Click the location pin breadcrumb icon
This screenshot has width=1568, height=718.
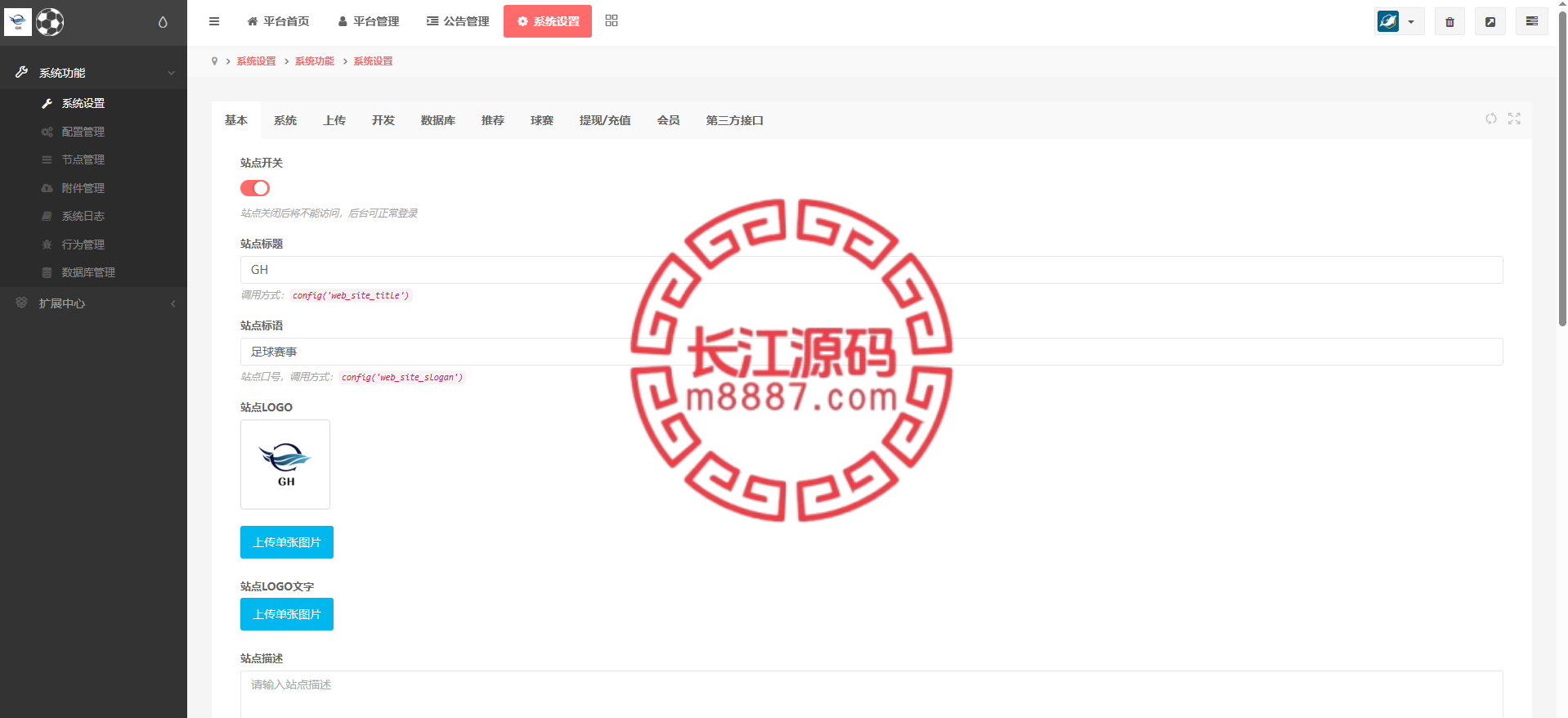(x=214, y=61)
